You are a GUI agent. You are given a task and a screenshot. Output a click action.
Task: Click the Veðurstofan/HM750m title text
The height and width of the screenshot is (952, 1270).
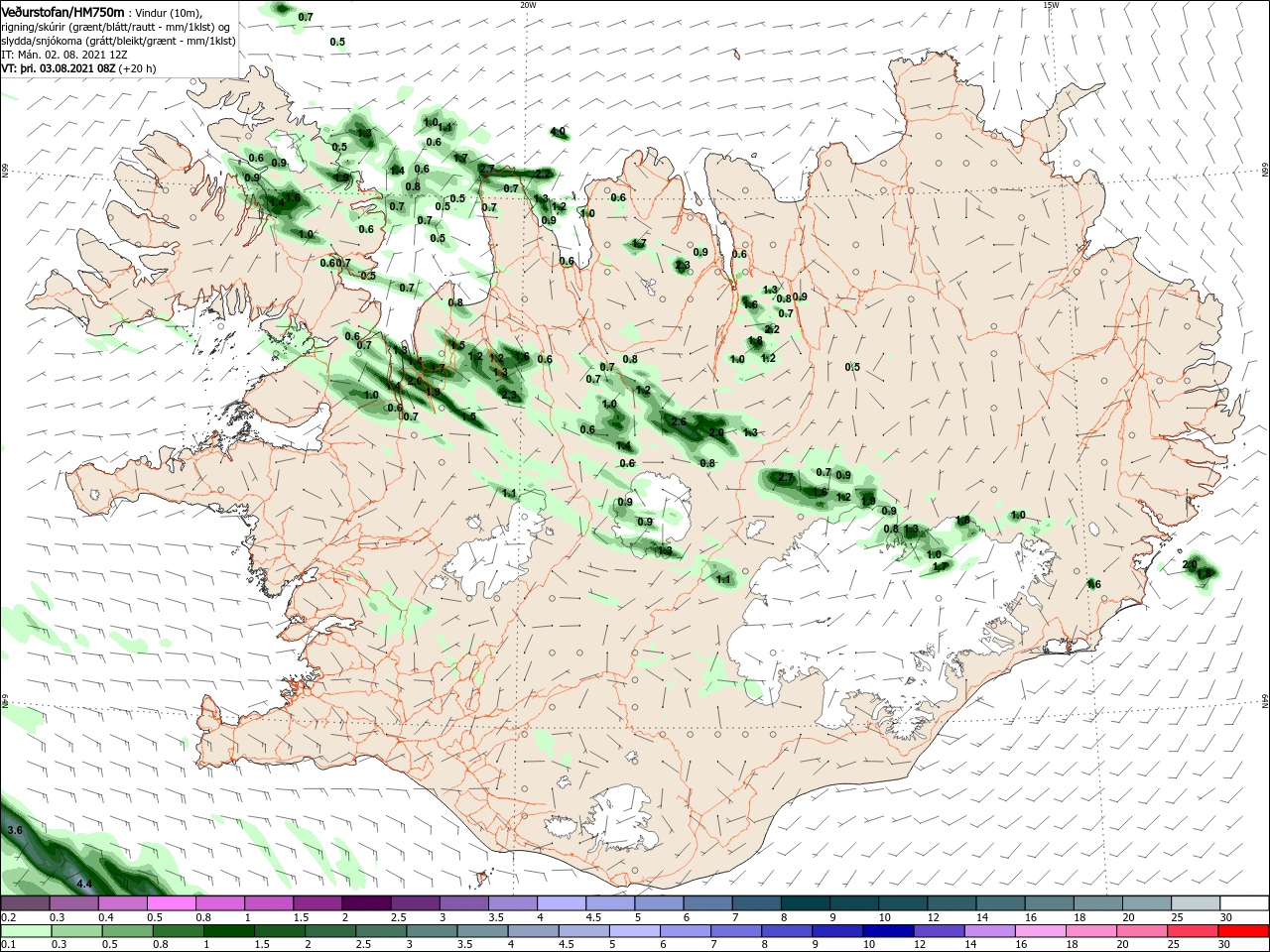click(63, 12)
